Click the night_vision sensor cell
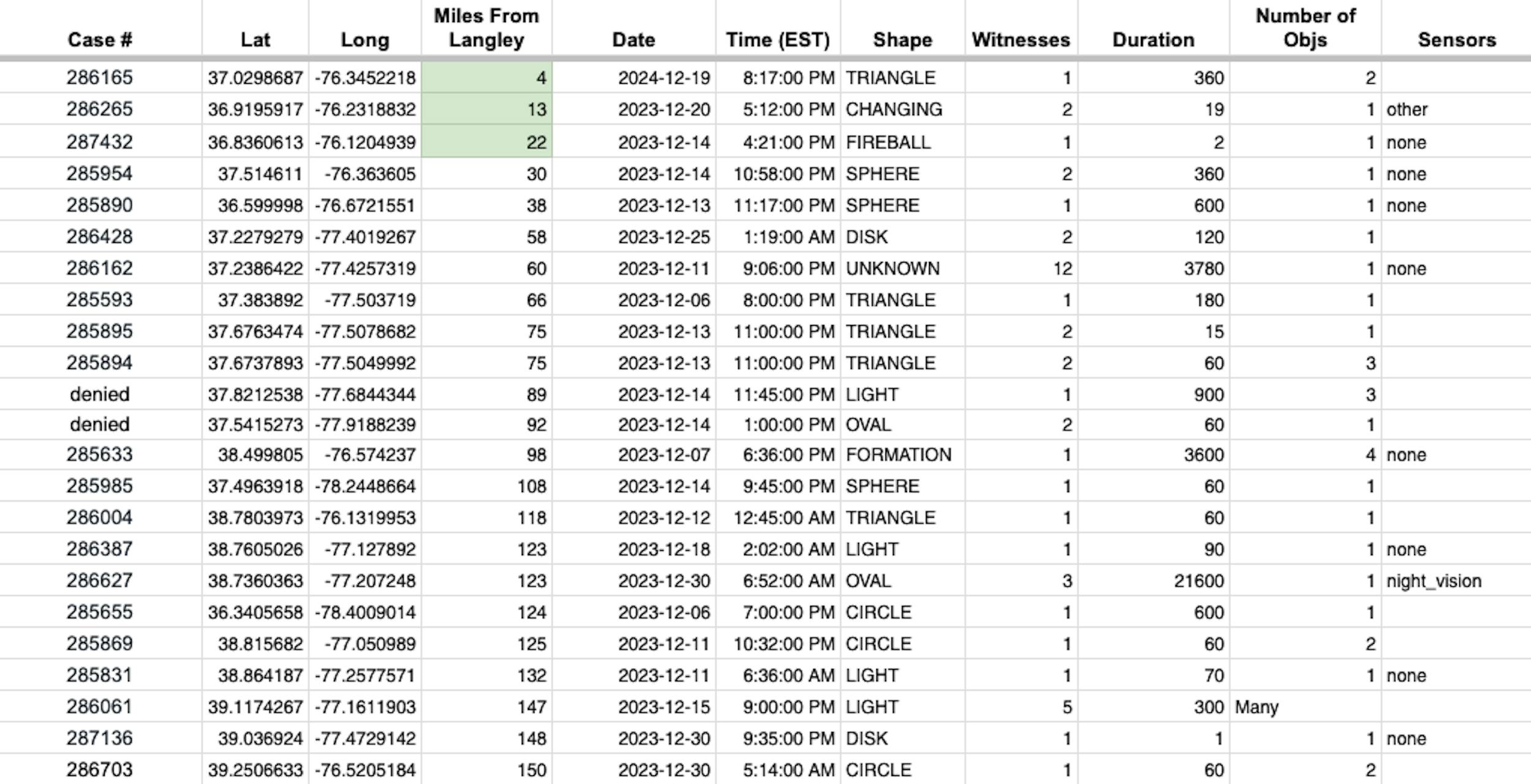The height and width of the screenshot is (784, 1531). click(1434, 581)
